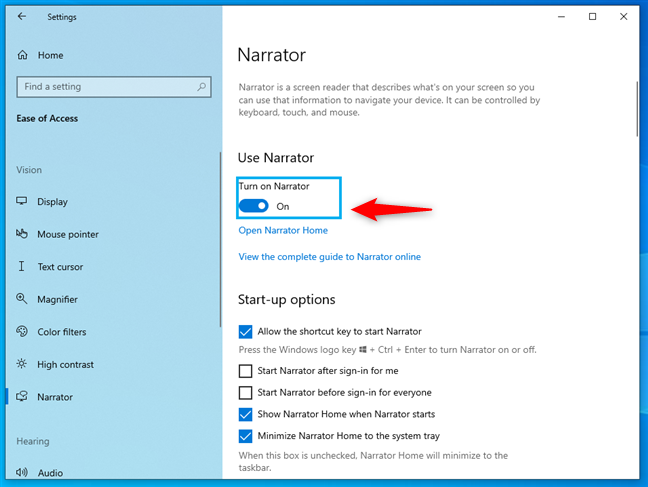The image size is (648, 487).
Task: Click the High contrast sun icon
Action: pyautogui.click(x=21, y=364)
